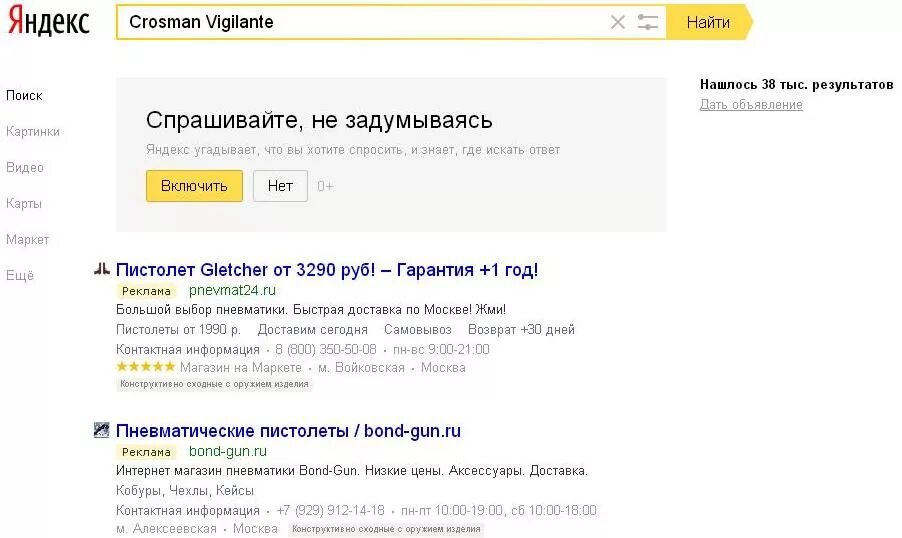Open the Доставим сегодня sitelink
Image resolution: width=902 pixels, height=538 pixels.
coord(312,330)
